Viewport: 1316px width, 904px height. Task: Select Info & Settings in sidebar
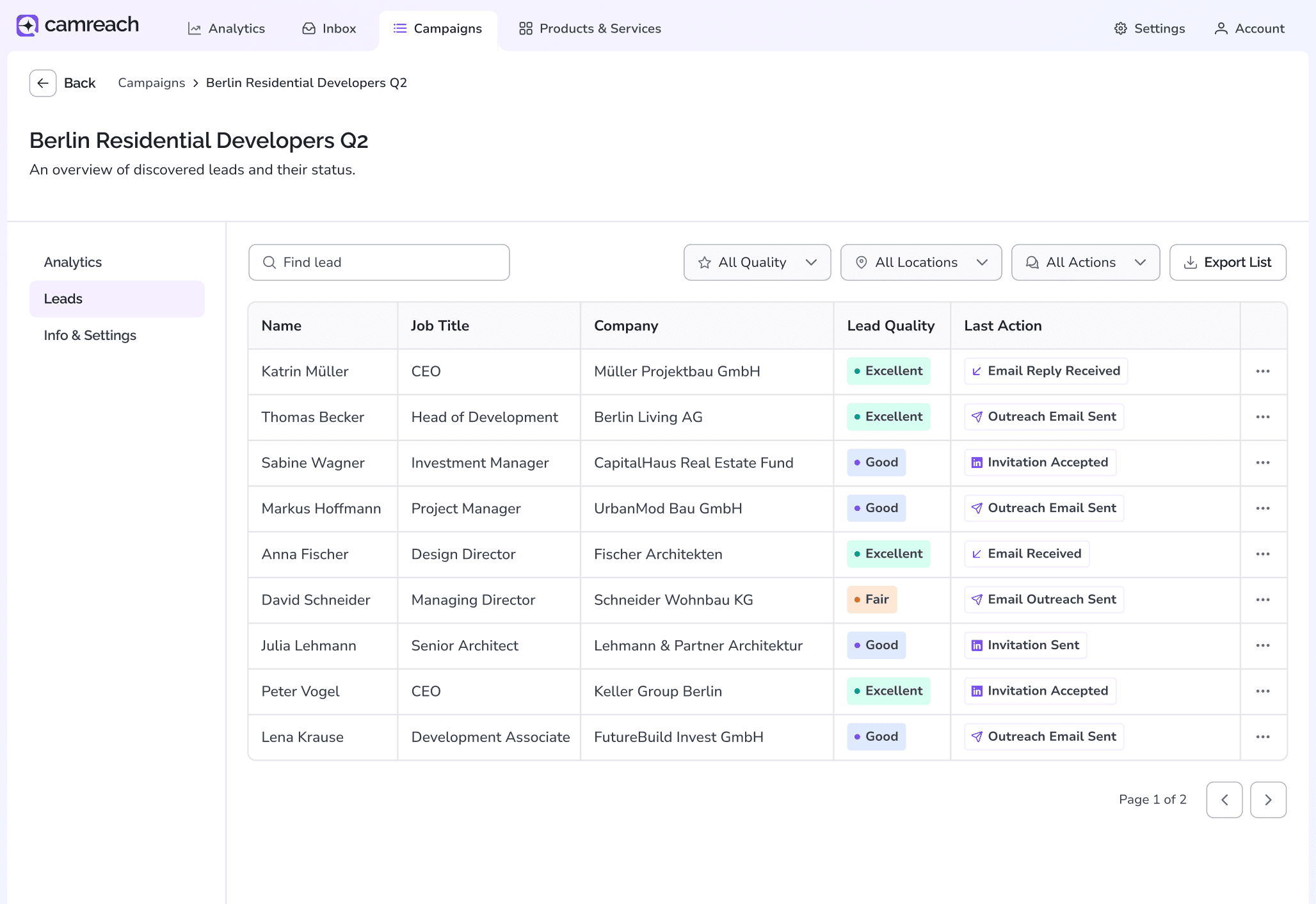pyautogui.click(x=90, y=335)
